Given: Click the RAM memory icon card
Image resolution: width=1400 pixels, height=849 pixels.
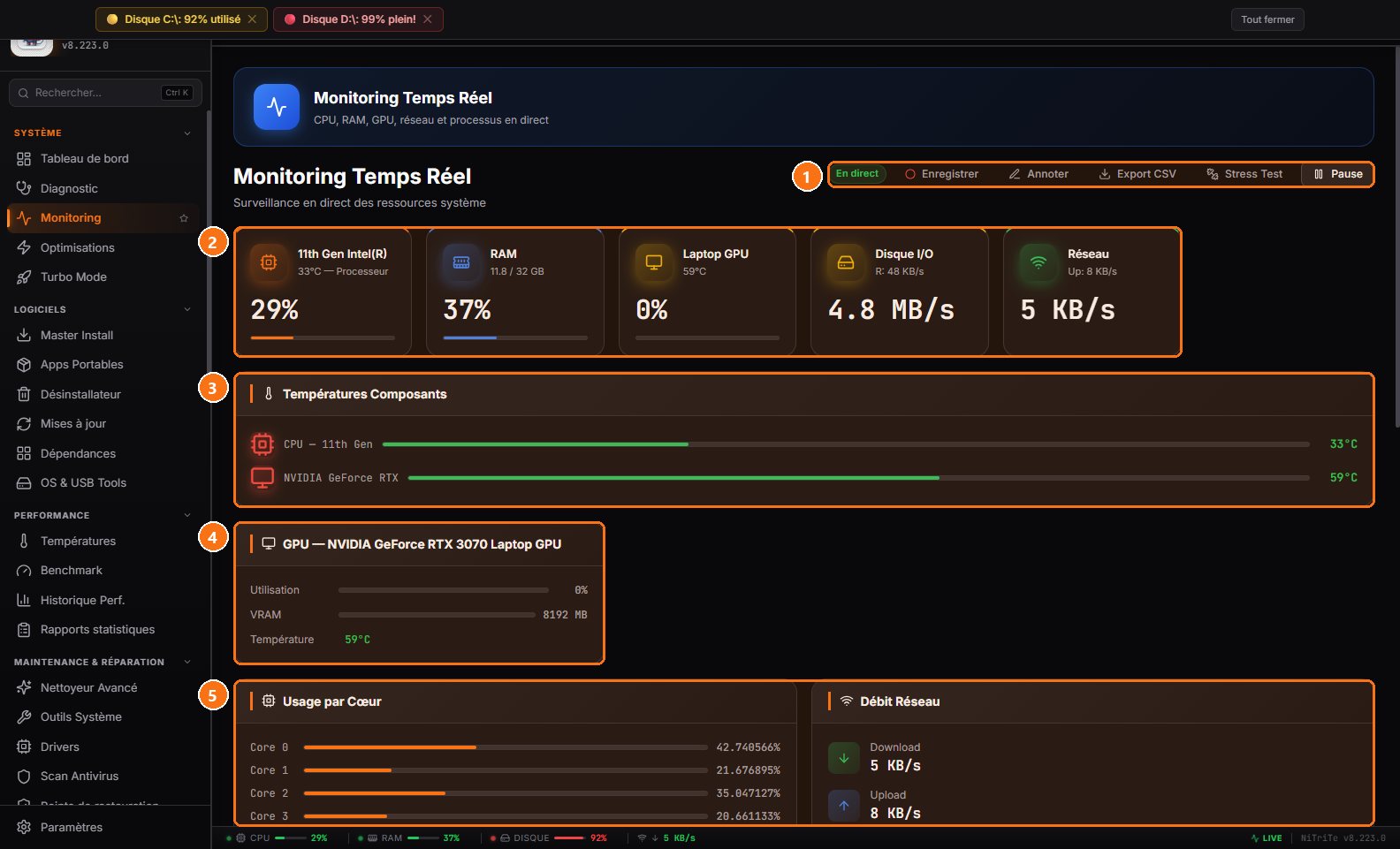Looking at the screenshot, I should point(461,262).
